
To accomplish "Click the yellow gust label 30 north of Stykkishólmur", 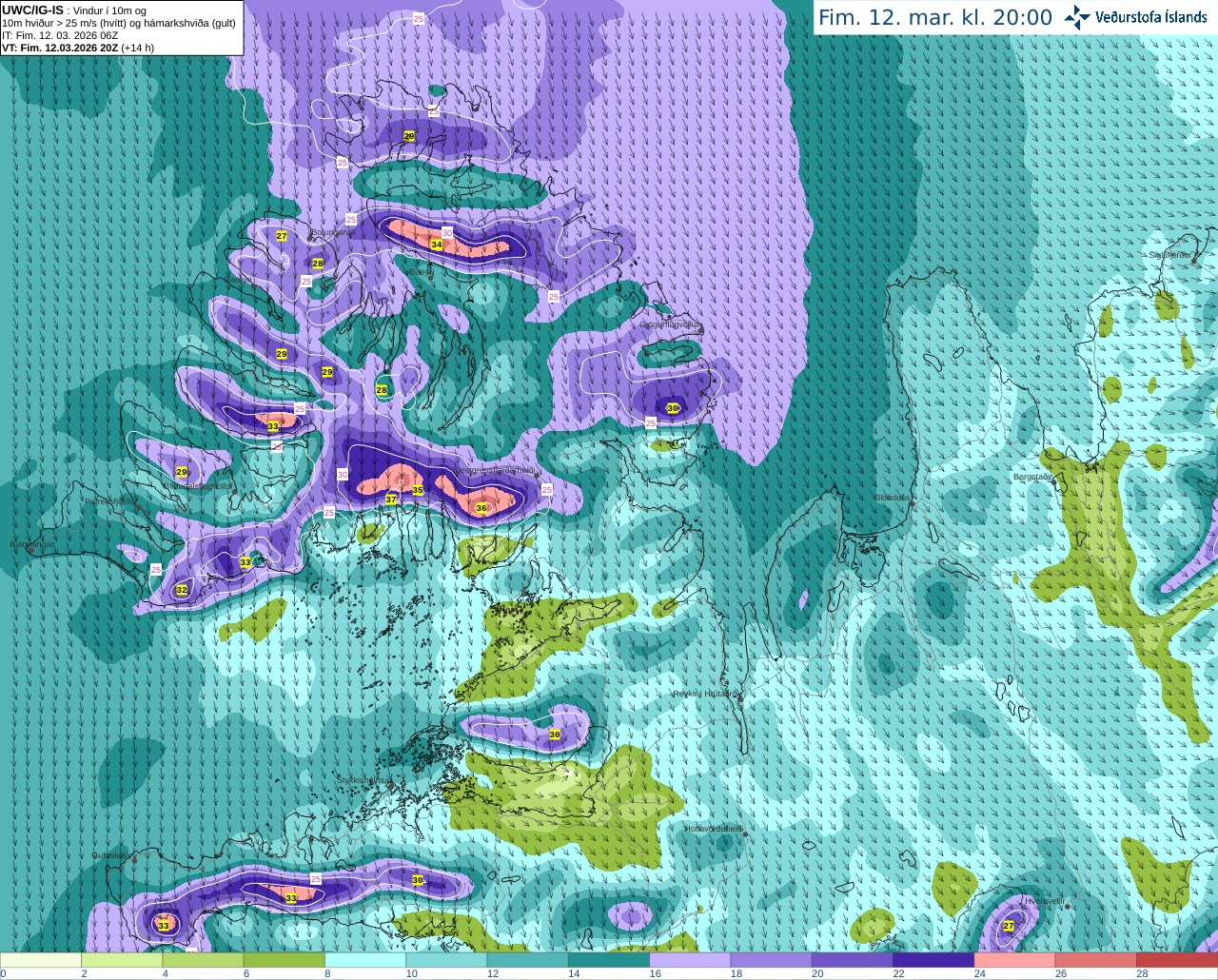I will 555,735.
